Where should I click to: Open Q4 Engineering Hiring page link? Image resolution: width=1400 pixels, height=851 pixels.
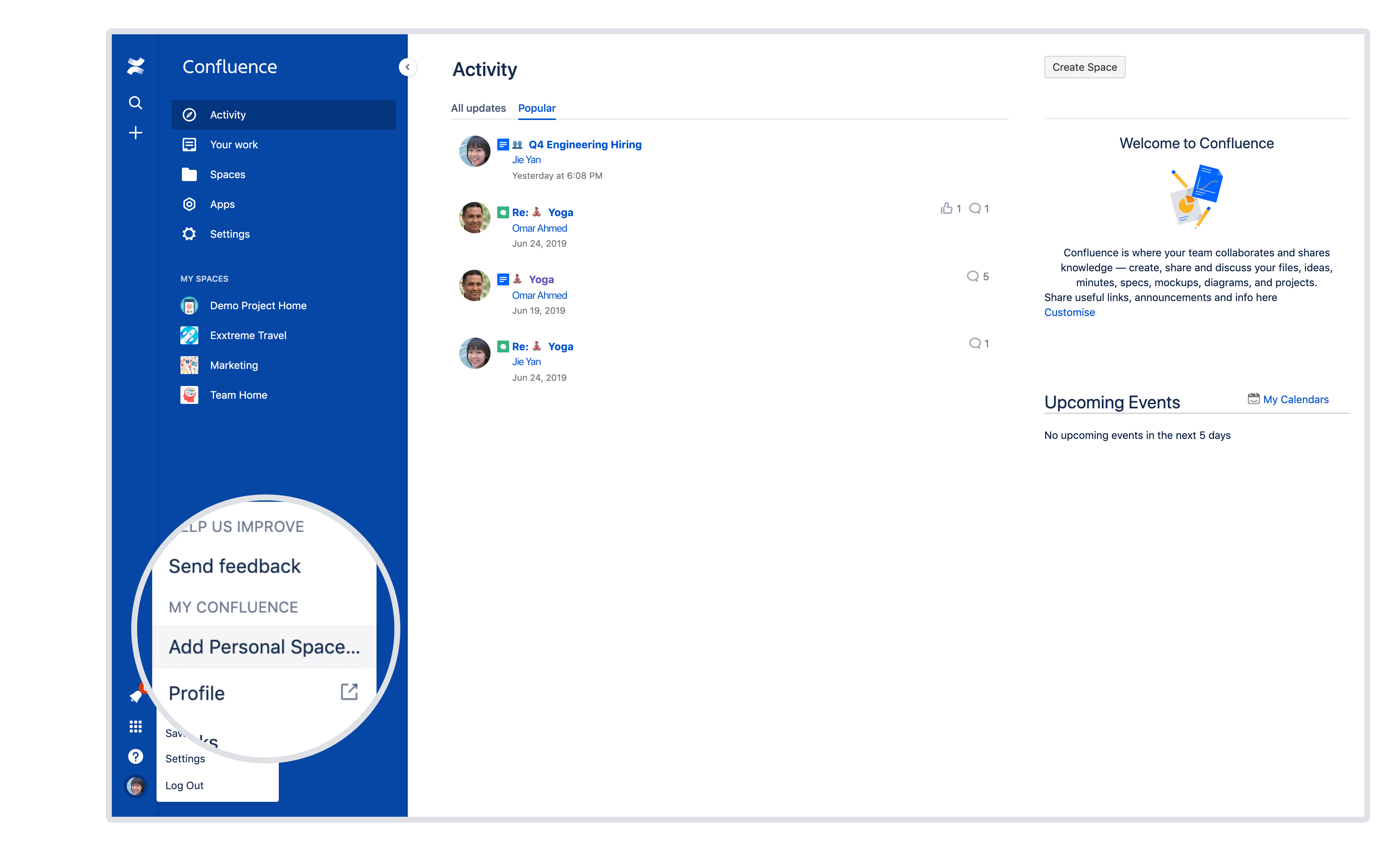point(585,144)
